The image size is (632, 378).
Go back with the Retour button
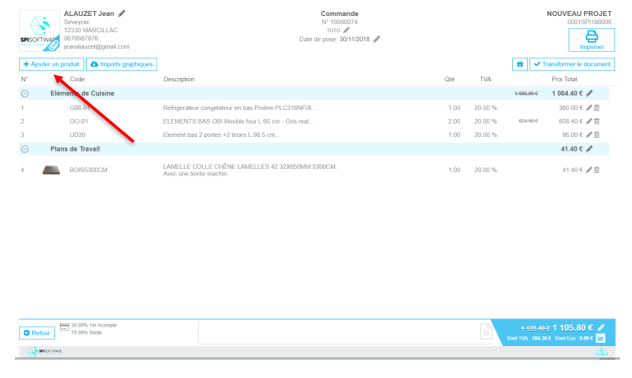37,333
